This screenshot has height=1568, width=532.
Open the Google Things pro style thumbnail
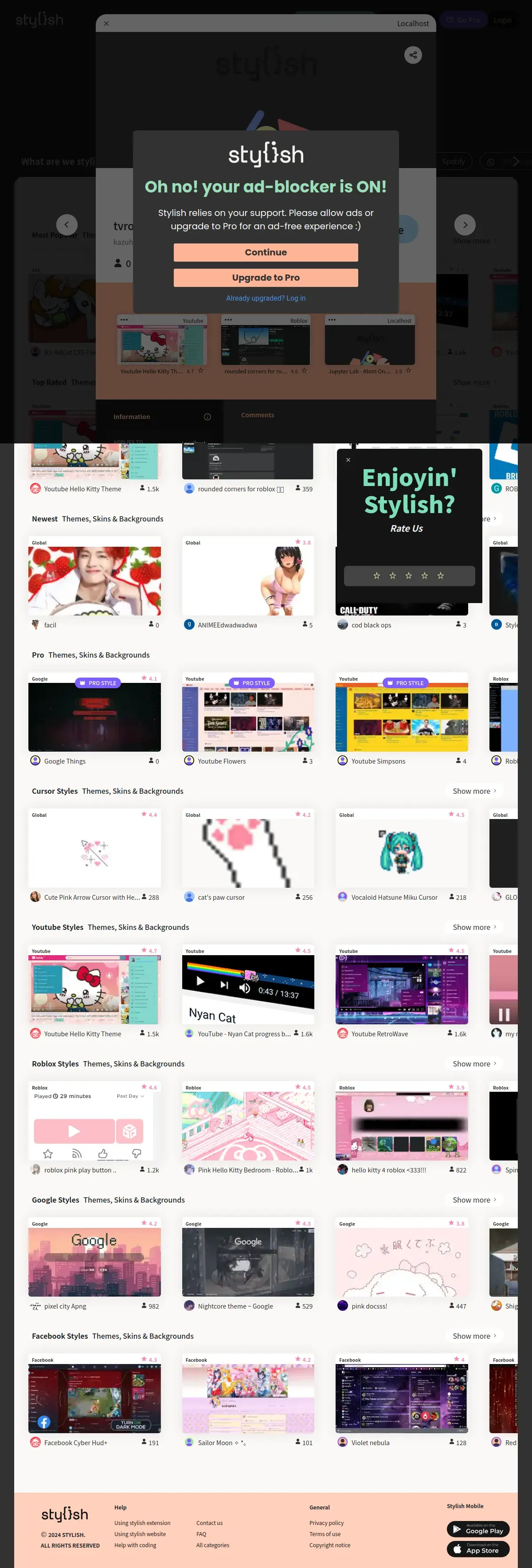tap(94, 717)
